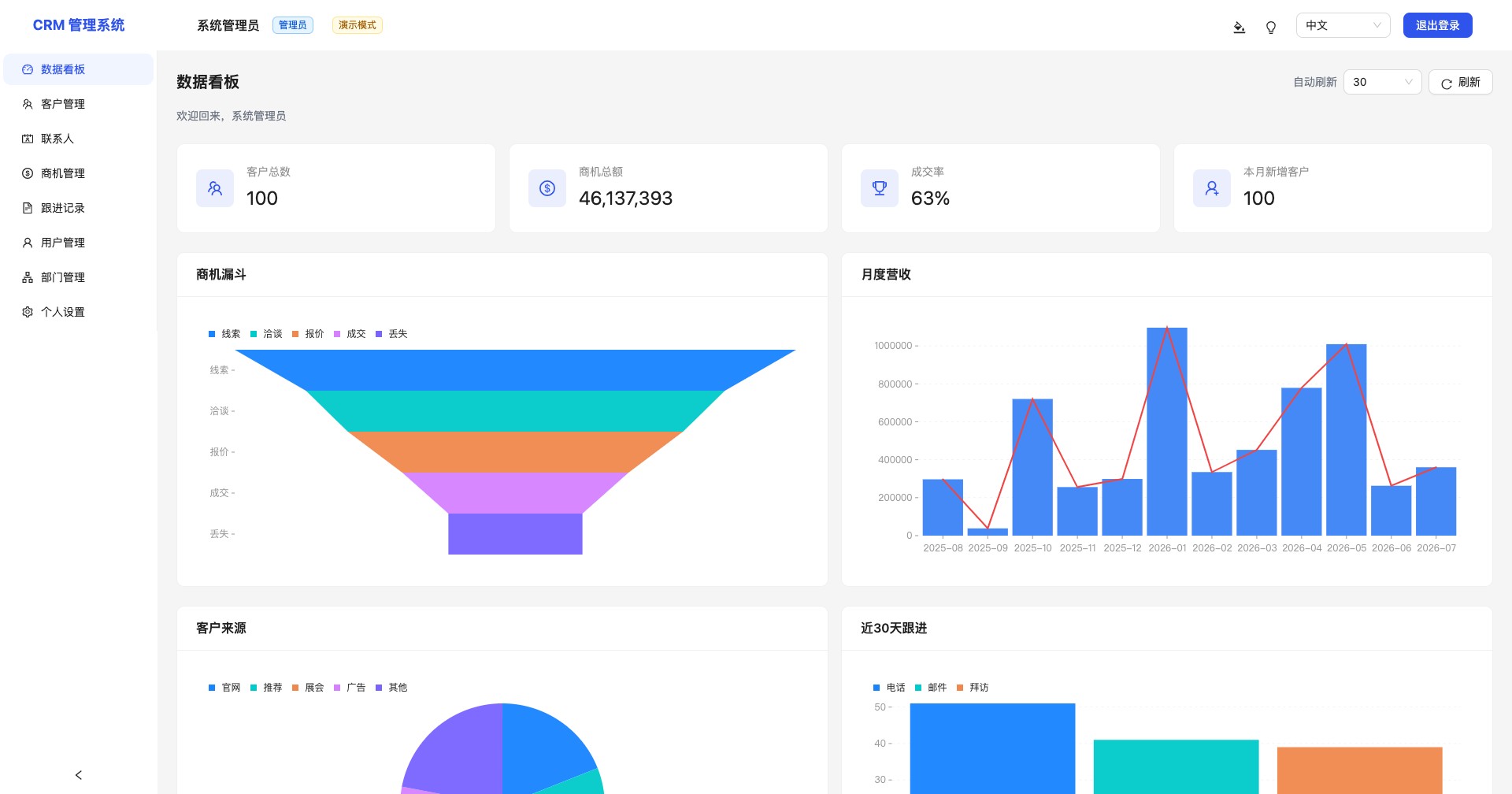
Task: Toggle 邮件 legend in follow-up chart
Action: tap(931, 688)
